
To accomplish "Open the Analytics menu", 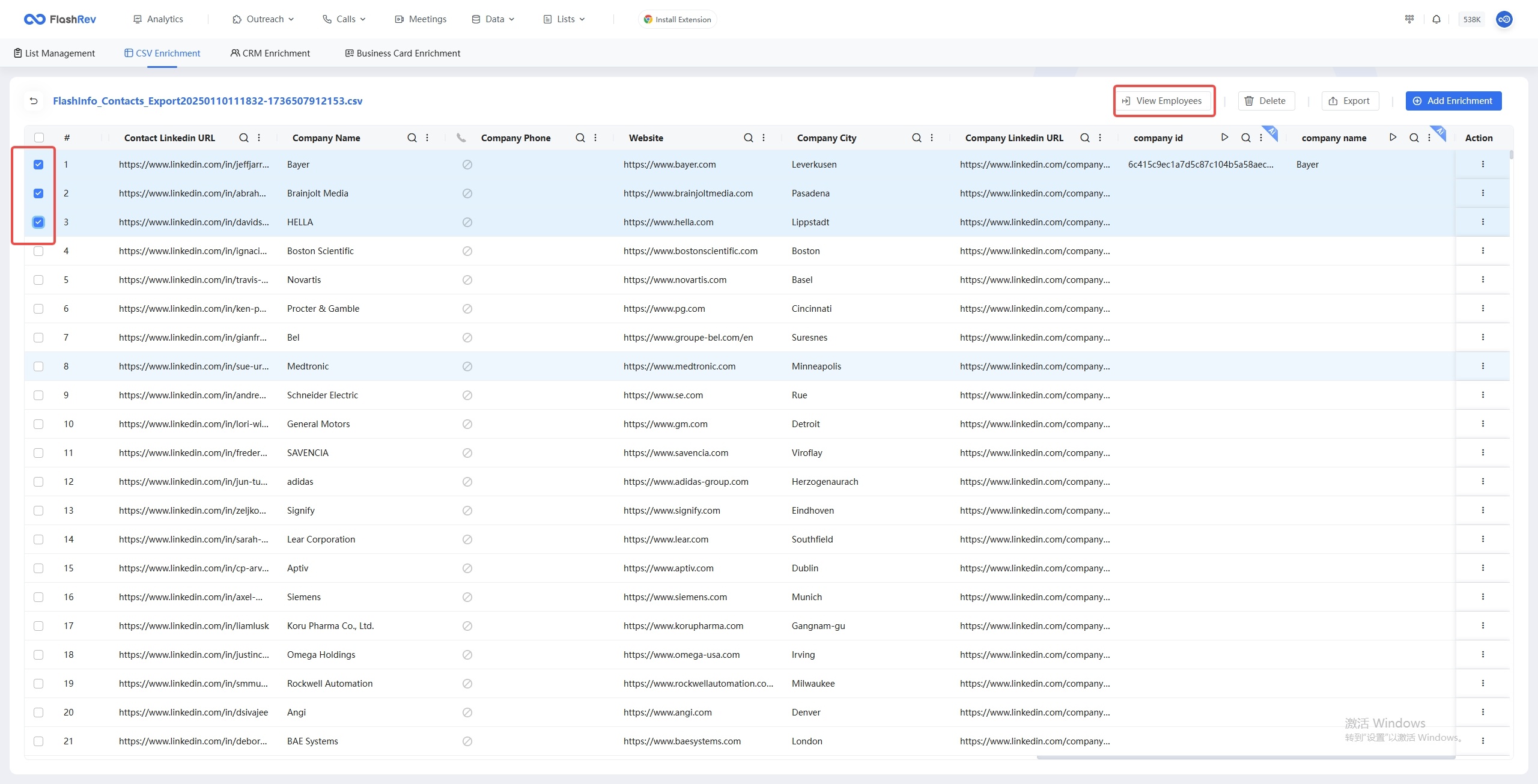I will click(158, 19).
